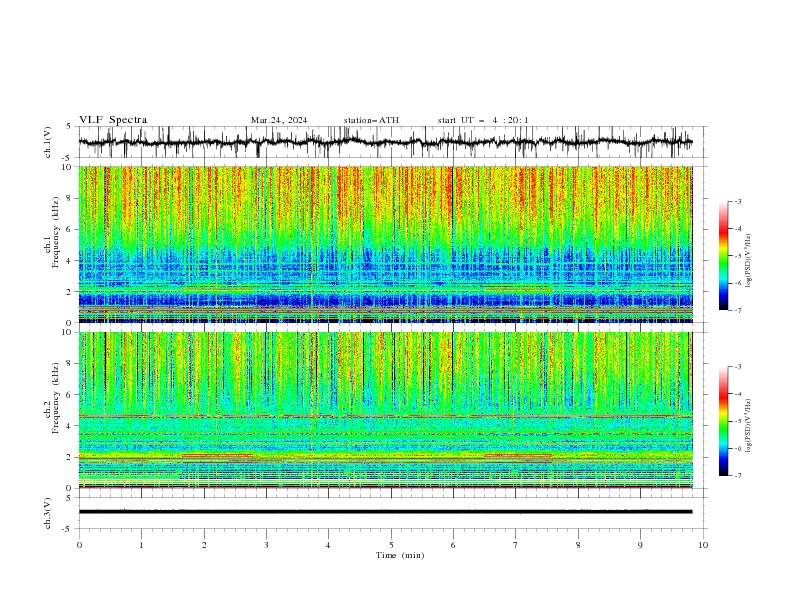Click the "-7" label on ch.2 colorbar
Viewport: 792px width, 612px height.
pos(737,476)
